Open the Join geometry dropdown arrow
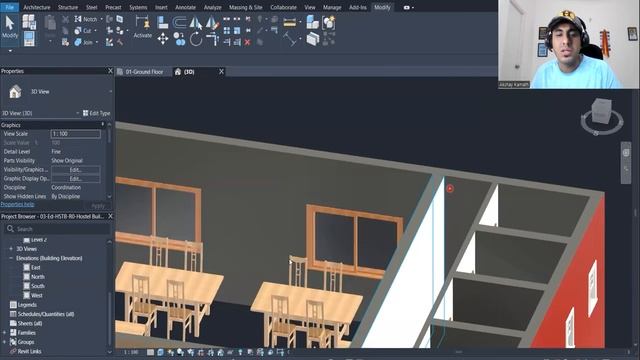The height and width of the screenshot is (360, 640). pos(97,42)
